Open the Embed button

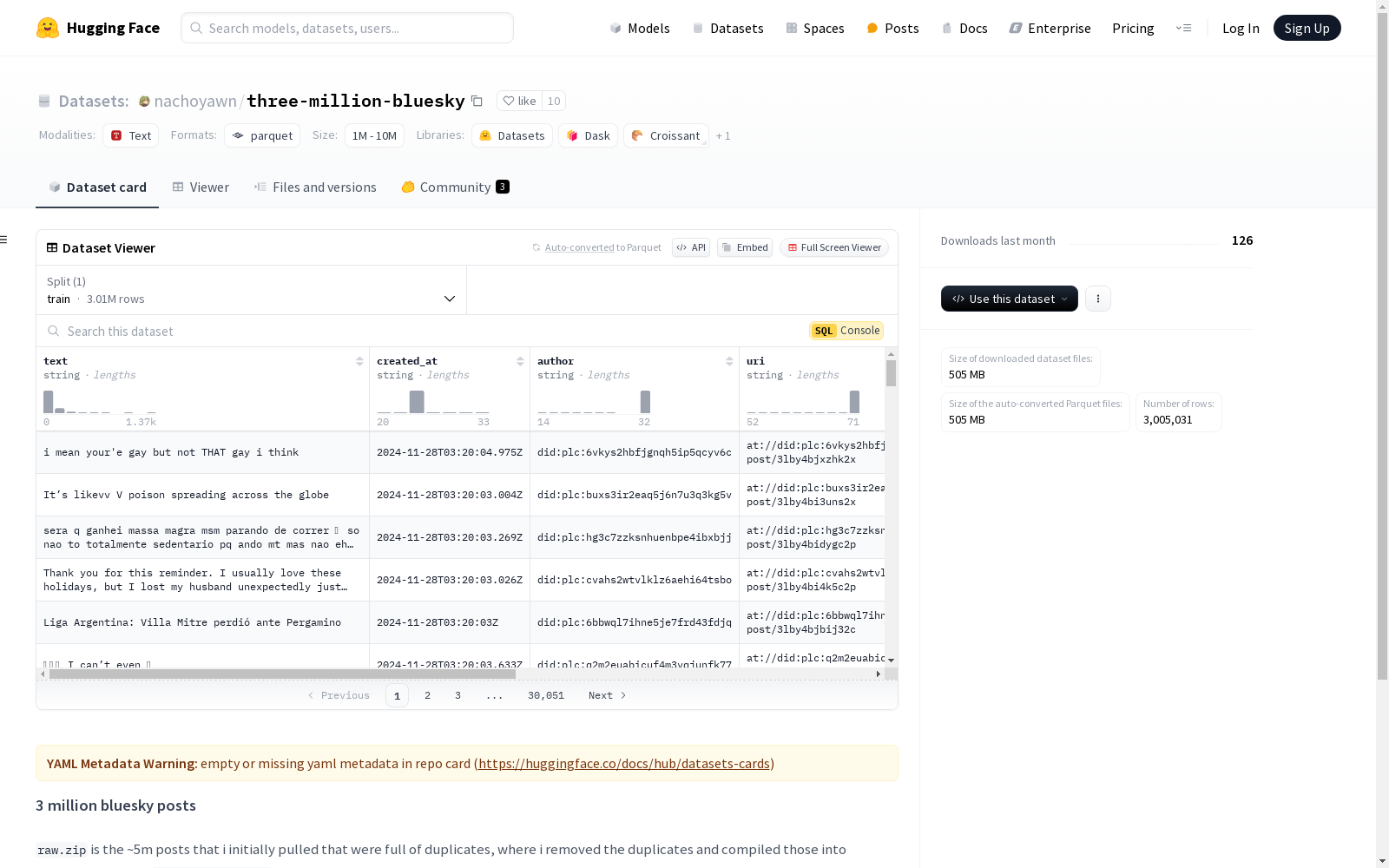click(x=745, y=247)
